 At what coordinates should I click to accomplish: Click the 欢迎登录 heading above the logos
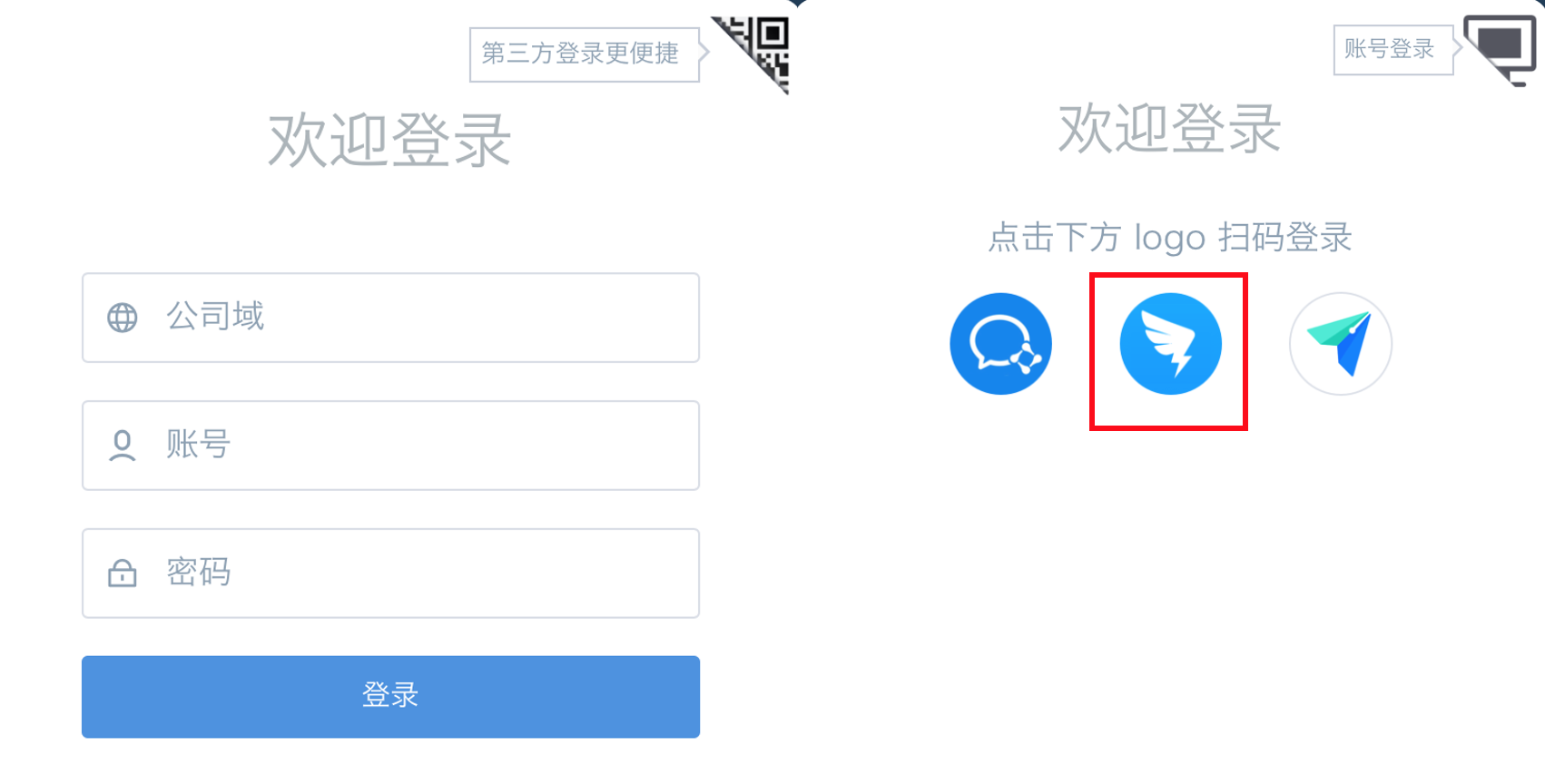point(1170,128)
